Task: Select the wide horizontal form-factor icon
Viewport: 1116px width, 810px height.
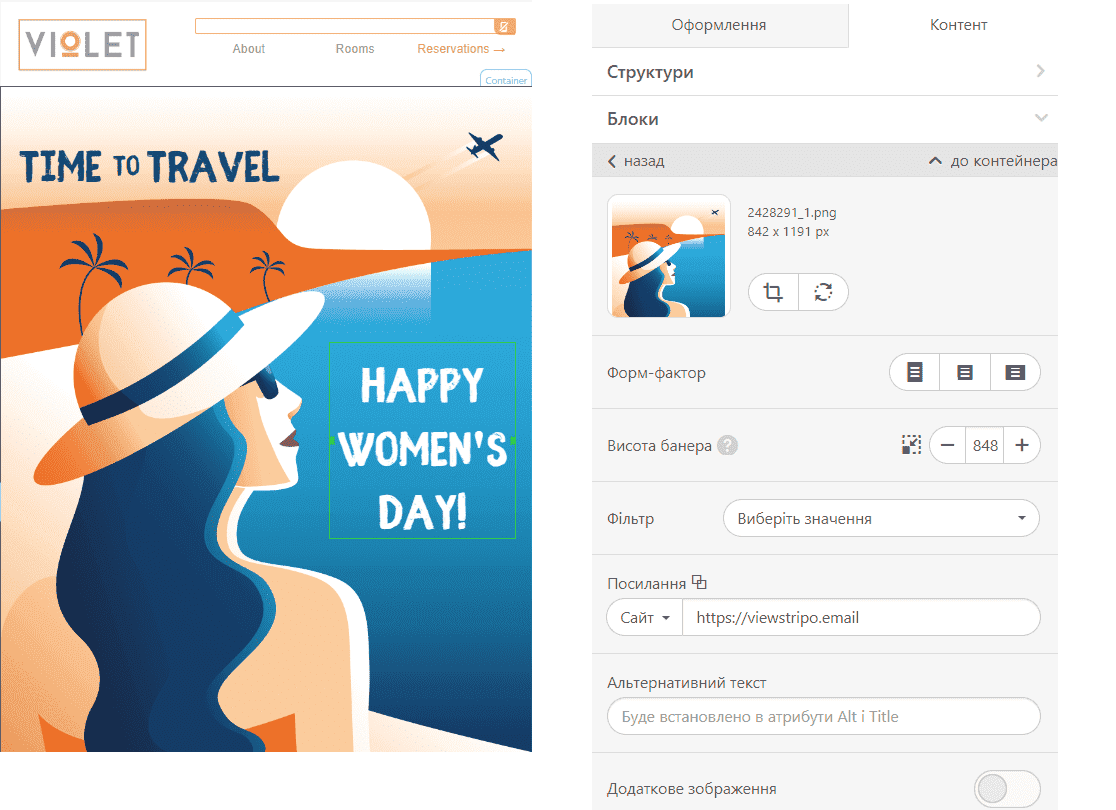Action: [1015, 372]
